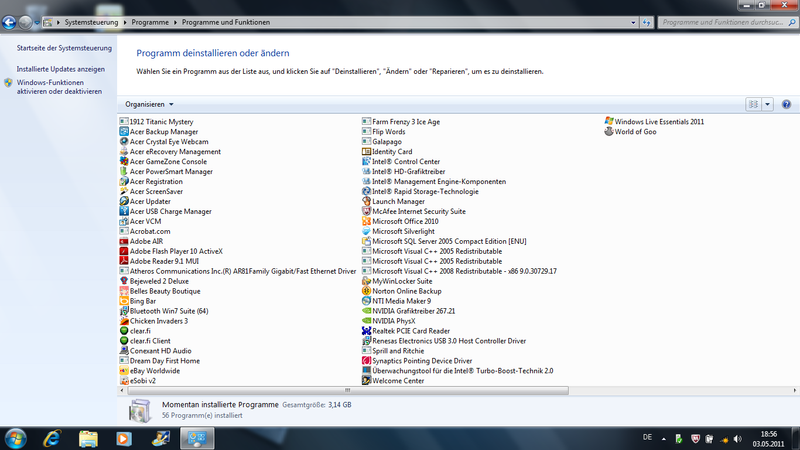This screenshot has width=800, height=450.
Task: Click the Adobe Flash Player 10 ActiveX icon
Action: pos(123,252)
